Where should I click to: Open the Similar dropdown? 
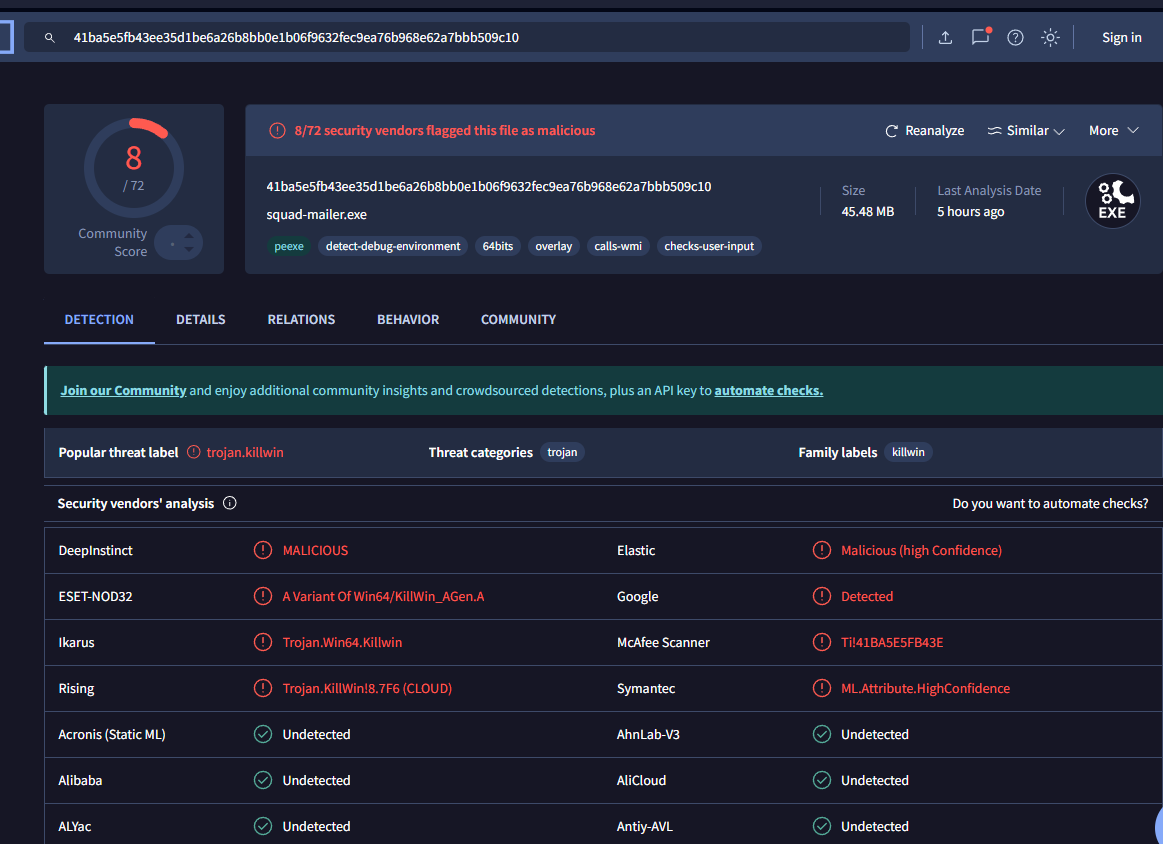(x=1025, y=130)
